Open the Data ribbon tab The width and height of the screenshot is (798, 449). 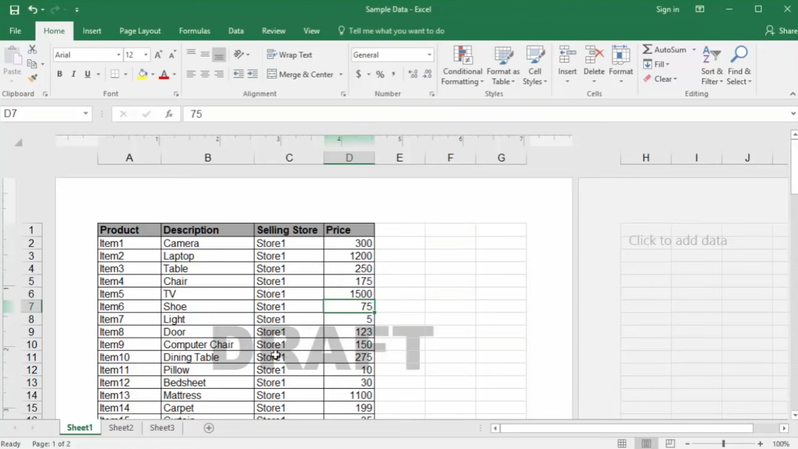(236, 31)
